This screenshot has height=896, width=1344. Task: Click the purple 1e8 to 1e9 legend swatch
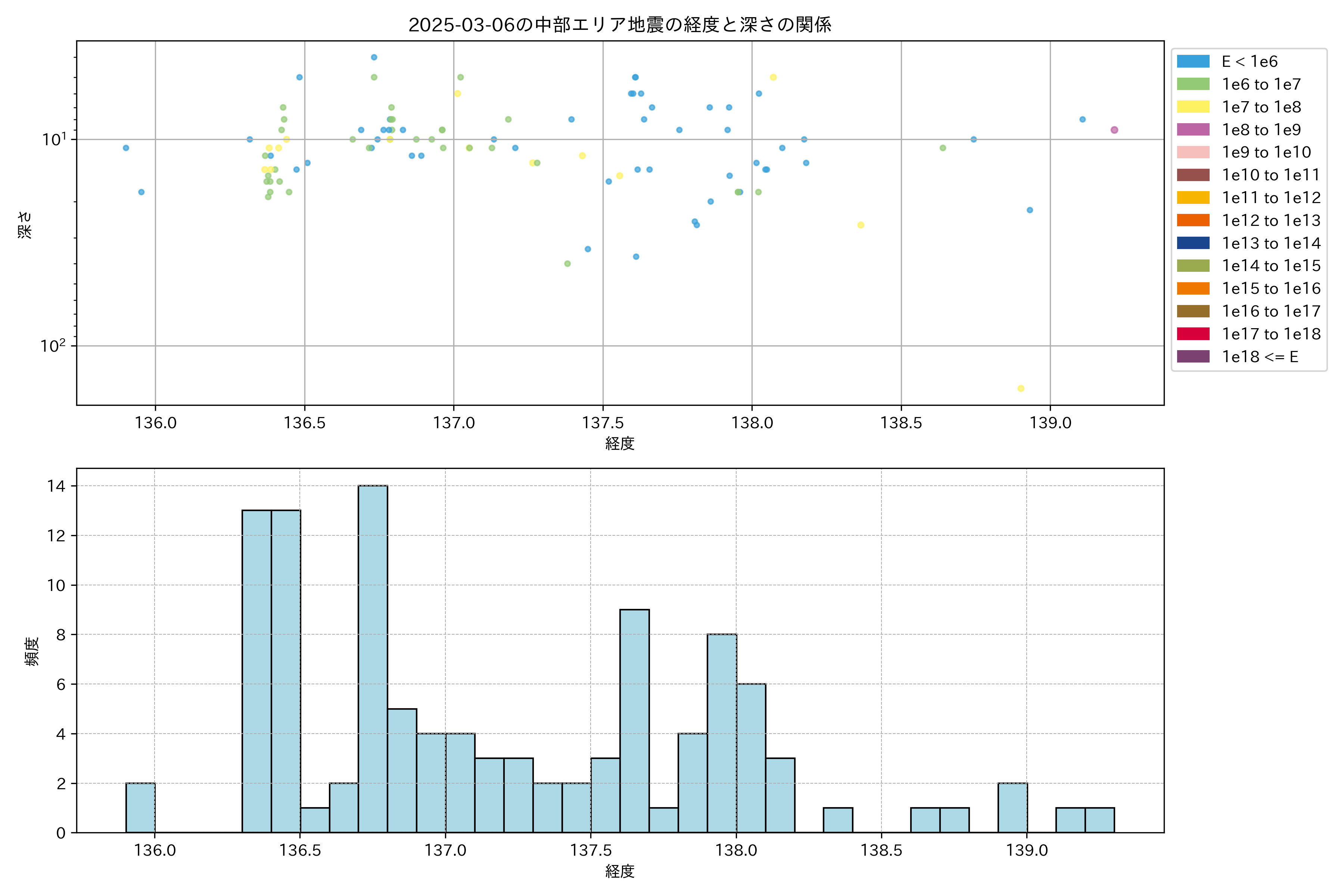coord(1193,130)
